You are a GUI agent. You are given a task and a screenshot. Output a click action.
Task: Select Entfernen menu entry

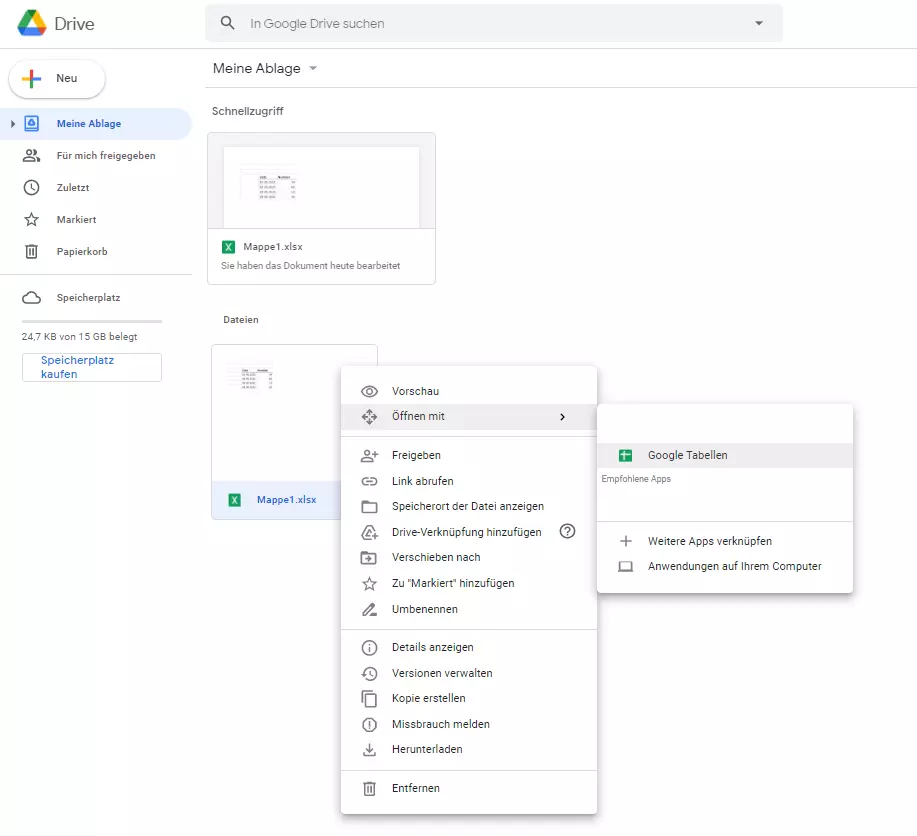pyautogui.click(x=468, y=789)
